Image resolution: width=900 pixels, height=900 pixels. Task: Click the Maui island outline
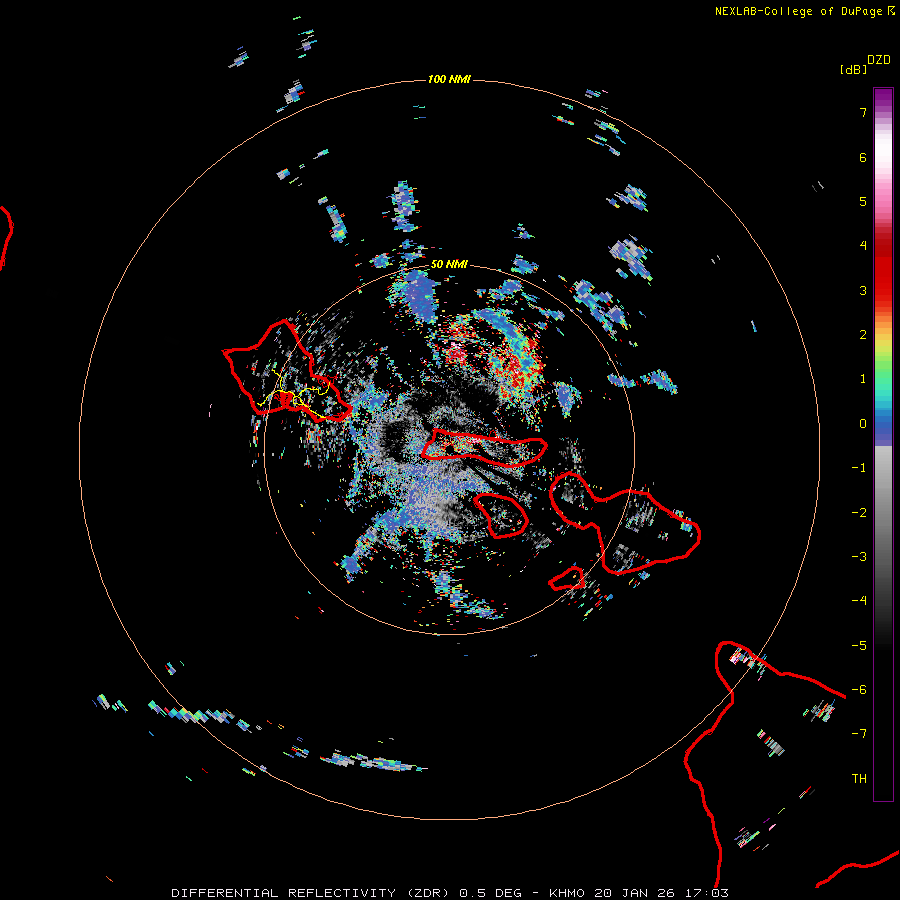click(624, 522)
